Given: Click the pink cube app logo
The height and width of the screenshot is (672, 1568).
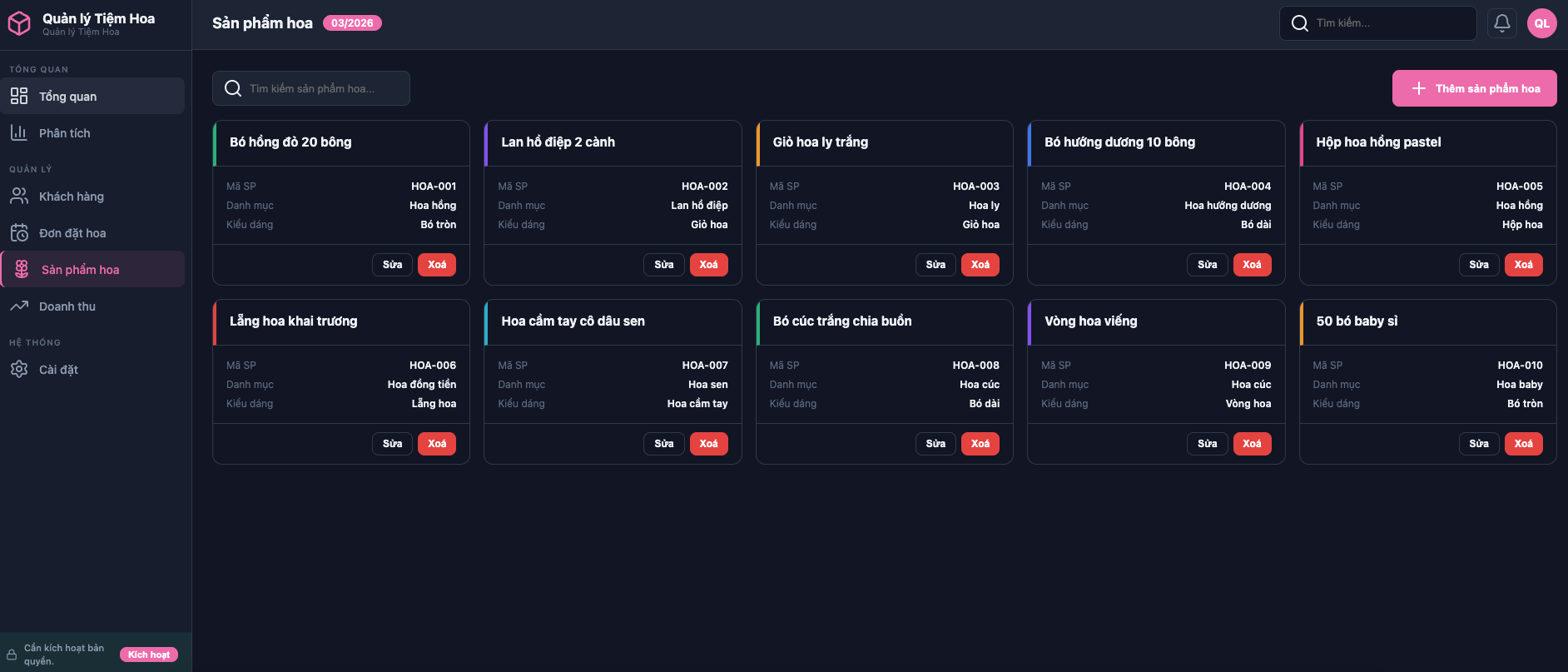Looking at the screenshot, I should (x=19, y=23).
